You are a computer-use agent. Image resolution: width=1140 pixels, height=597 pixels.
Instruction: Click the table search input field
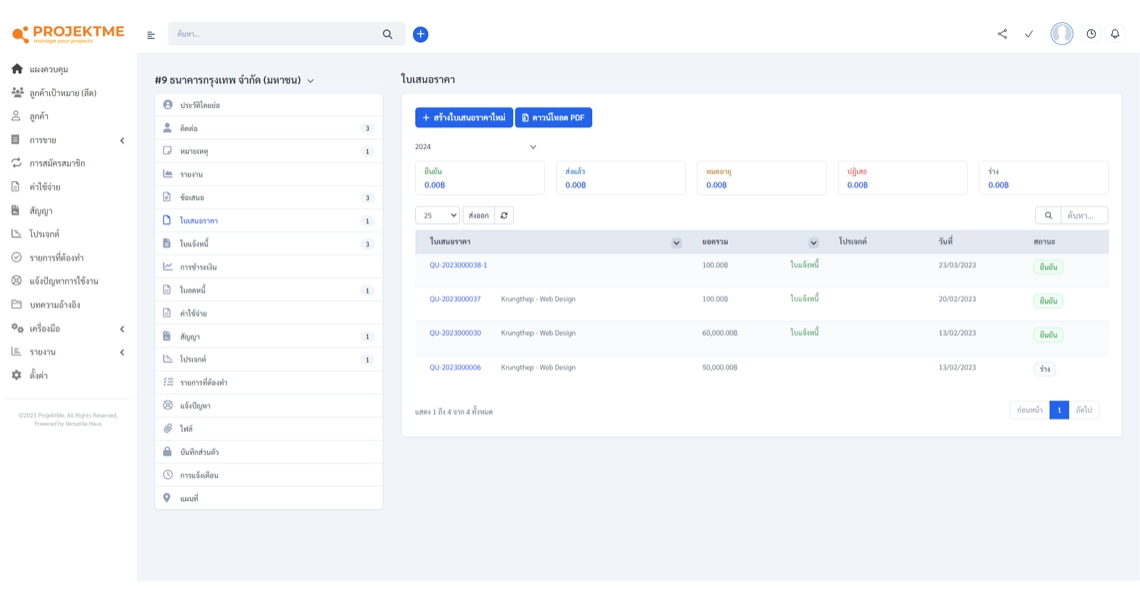coord(1083,215)
